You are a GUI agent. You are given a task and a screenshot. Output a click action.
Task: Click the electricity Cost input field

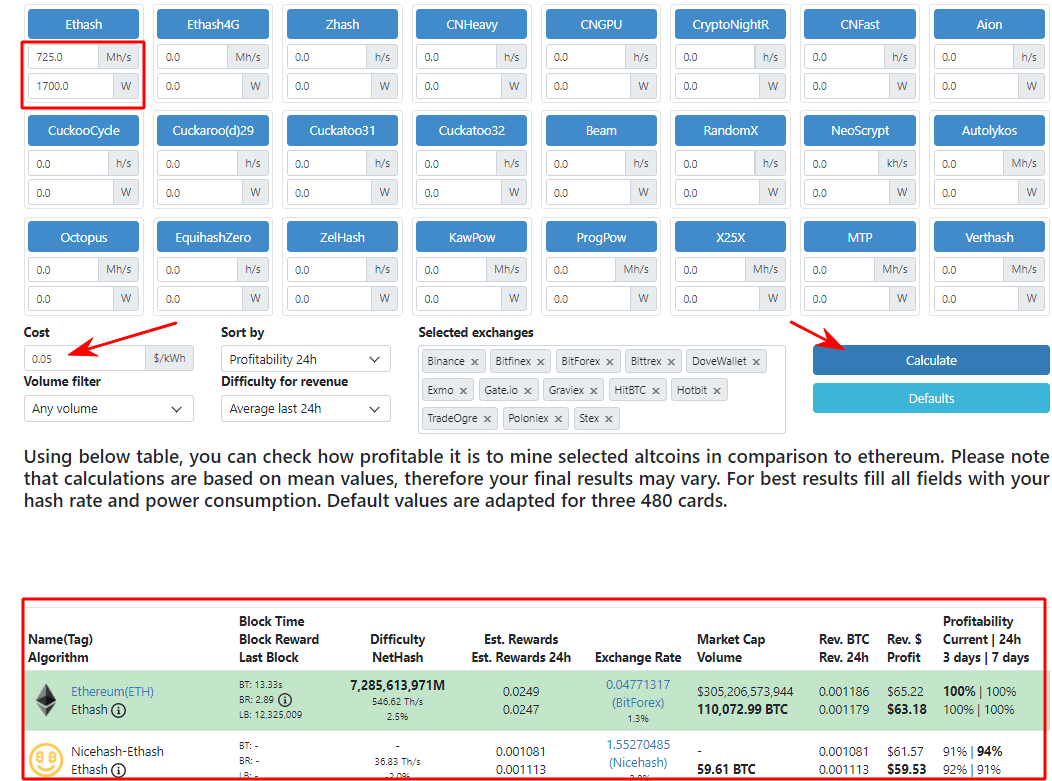point(85,359)
